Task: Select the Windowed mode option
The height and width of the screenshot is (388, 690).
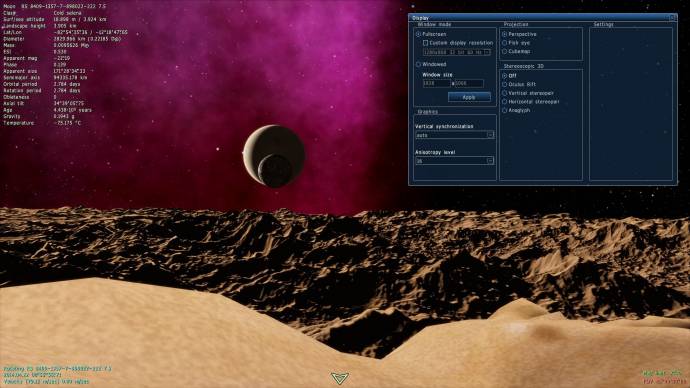Action: [x=418, y=64]
